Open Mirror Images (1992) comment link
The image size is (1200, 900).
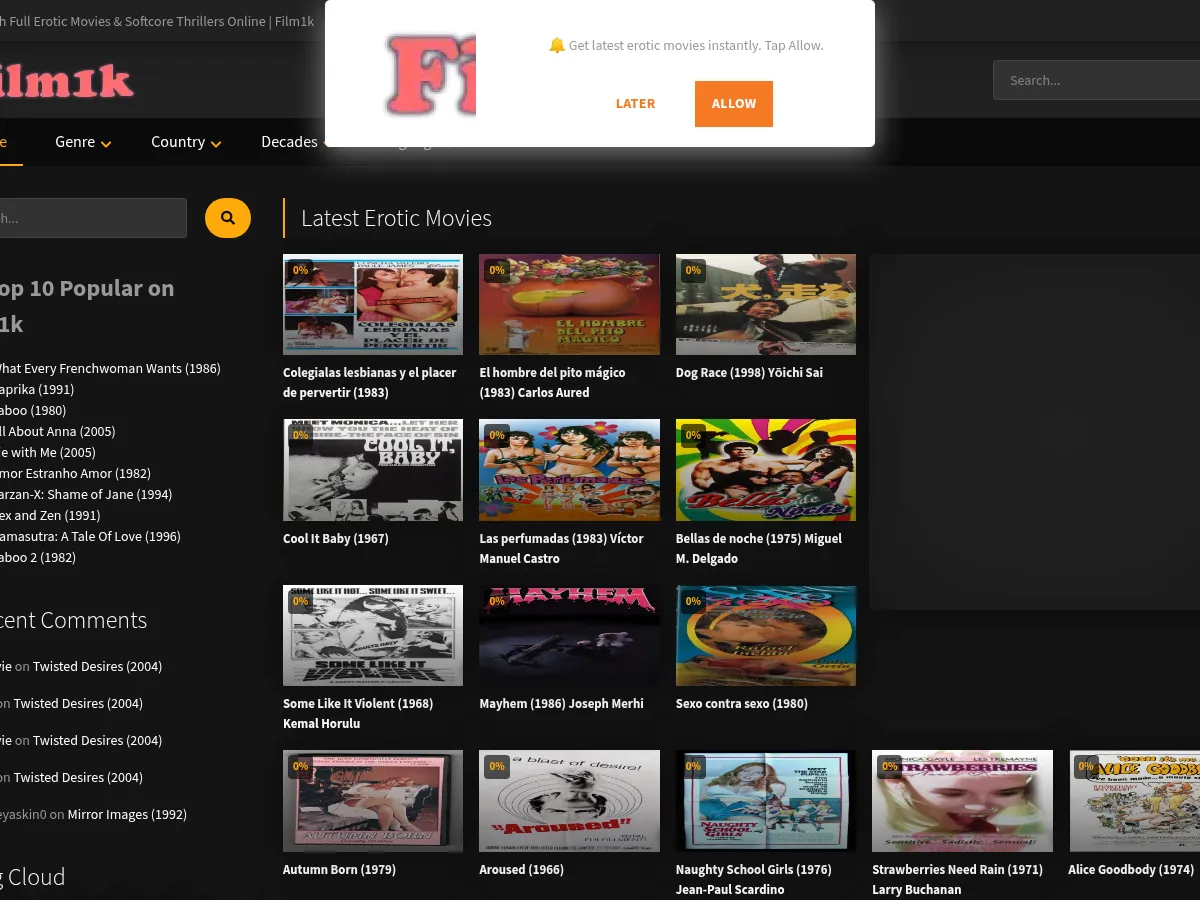click(127, 815)
